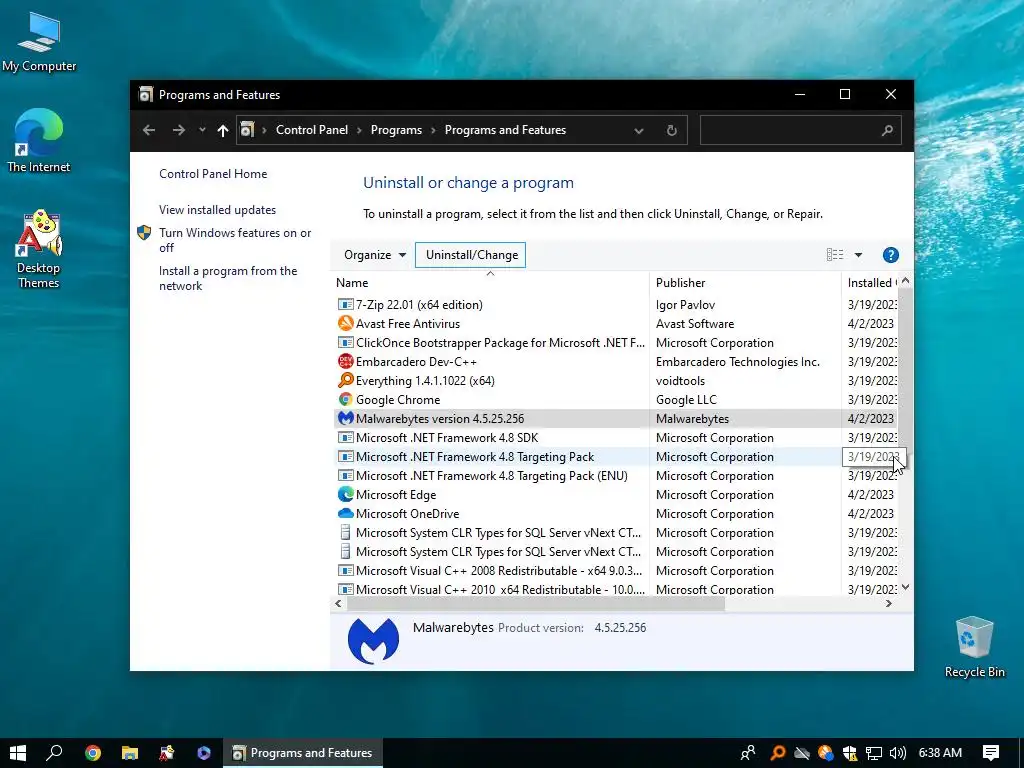The width and height of the screenshot is (1024, 768).
Task: Open taskbar search magnifier
Action: (x=54, y=753)
